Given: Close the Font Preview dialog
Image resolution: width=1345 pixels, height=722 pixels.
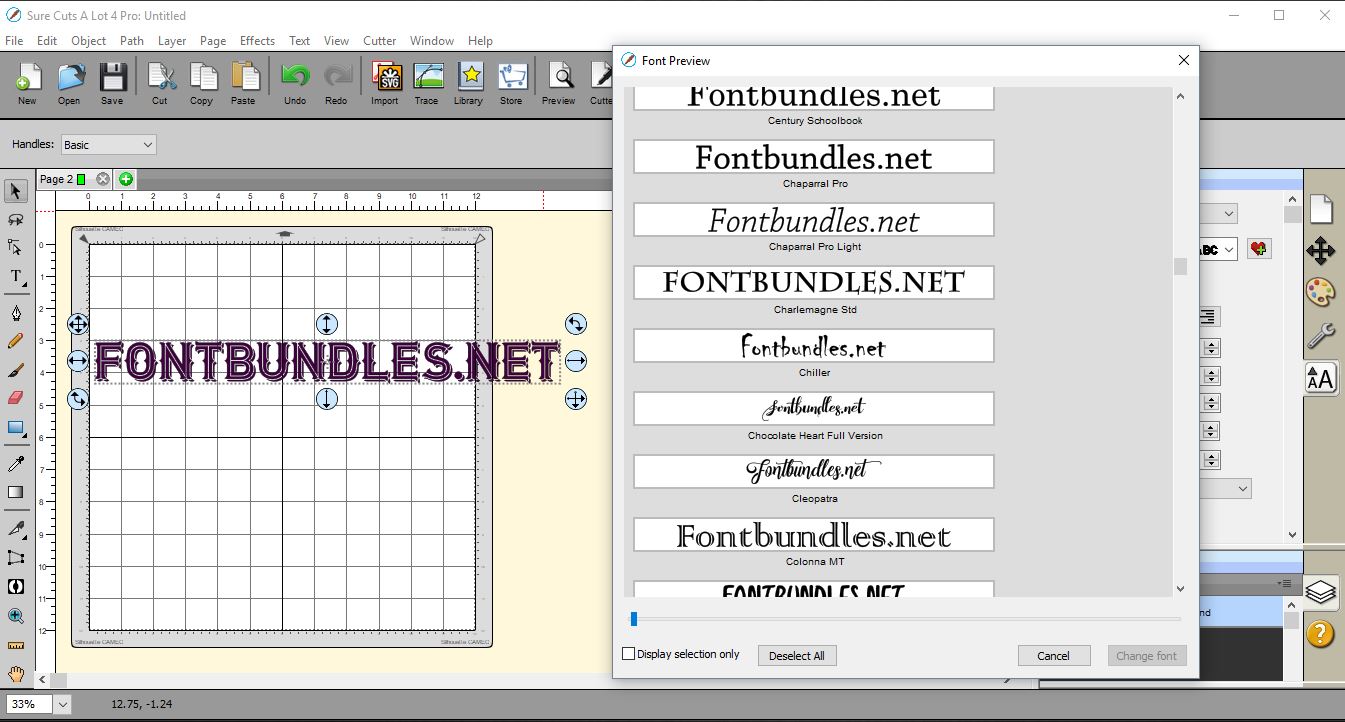Looking at the screenshot, I should (x=1184, y=60).
